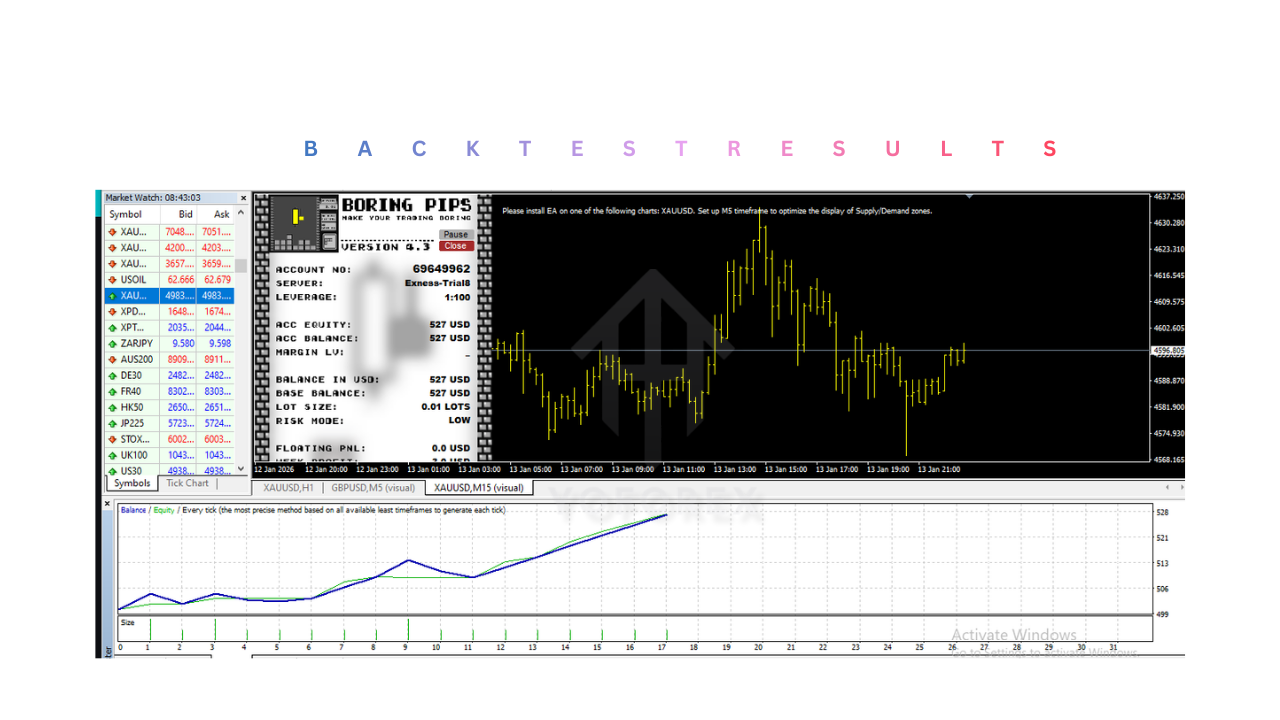Click the down arrow icon beside ZARJPY
The width and height of the screenshot is (1280, 720).
pos(110,343)
